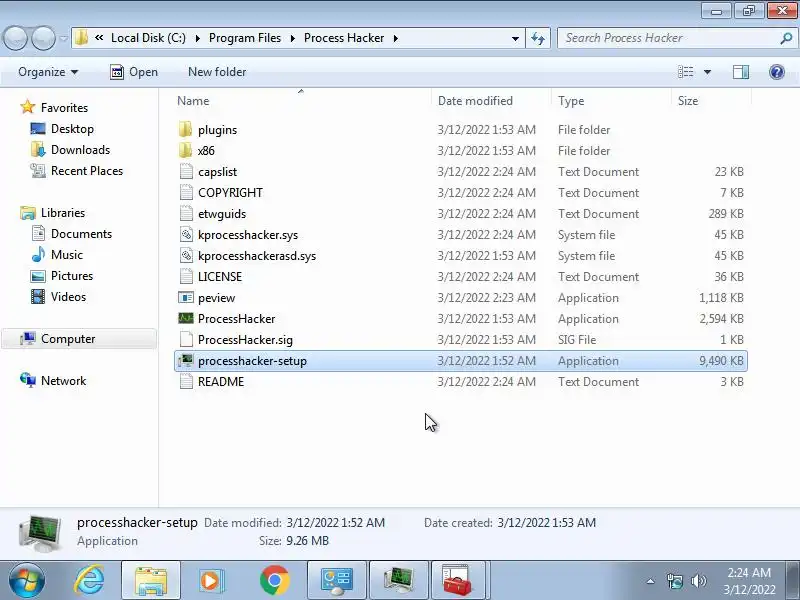Show hidden tray icons arrow
Viewport: 800px width, 600px height.
[x=651, y=581]
